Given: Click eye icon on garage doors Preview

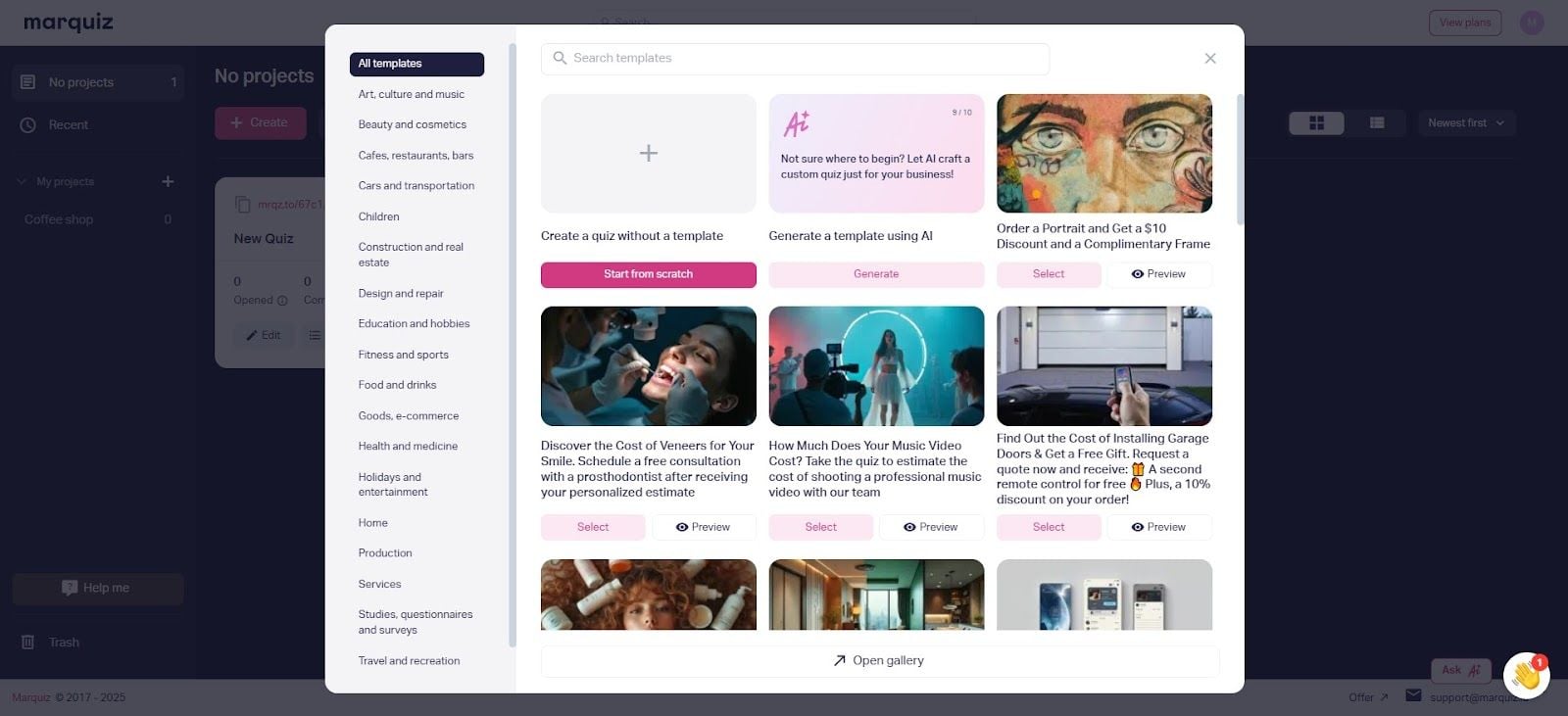Looking at the screenshot, I should 1138,527.
